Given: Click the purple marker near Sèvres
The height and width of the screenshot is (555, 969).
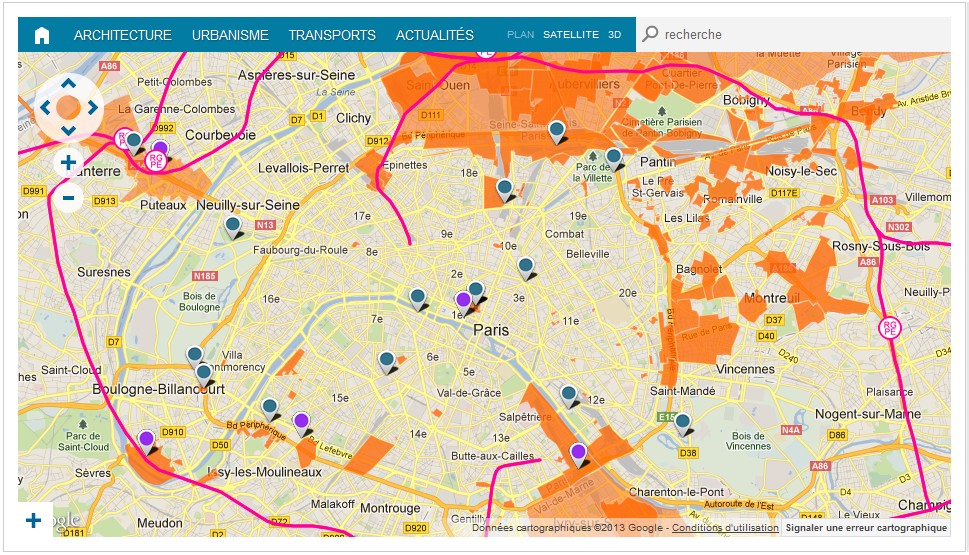Looking at the screenshot, I should 146,439.
